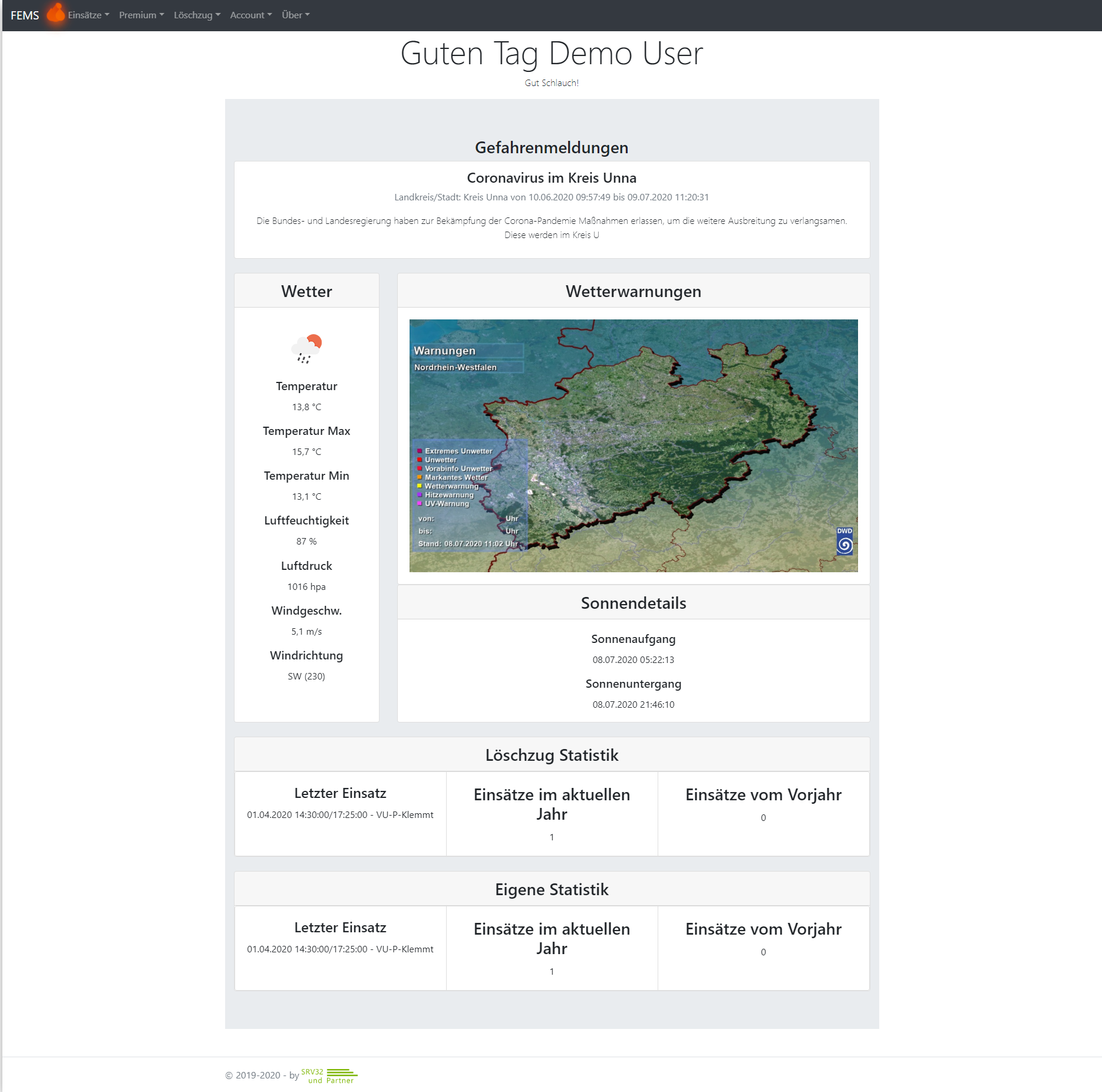Expand the Account dropdown menu
Image resolution: width=1102 pixels, height=1092 pixels.
coord(251,15)
